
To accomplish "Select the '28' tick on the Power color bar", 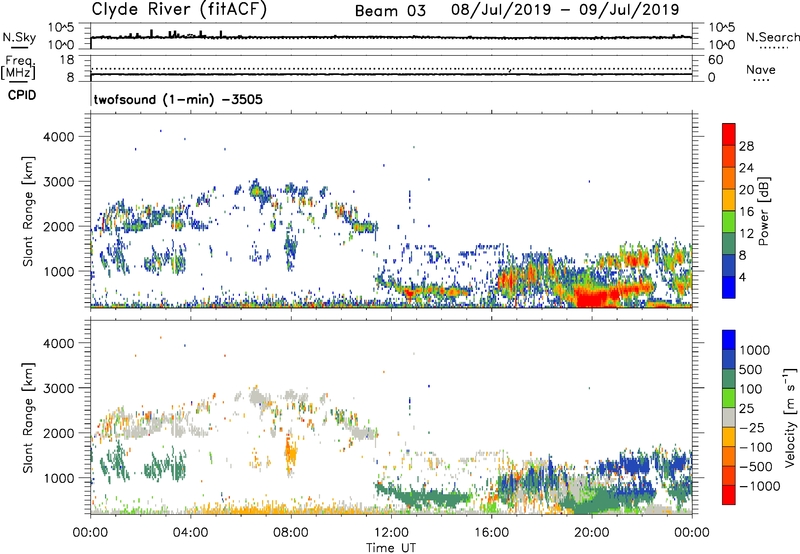I will (746, 146).
